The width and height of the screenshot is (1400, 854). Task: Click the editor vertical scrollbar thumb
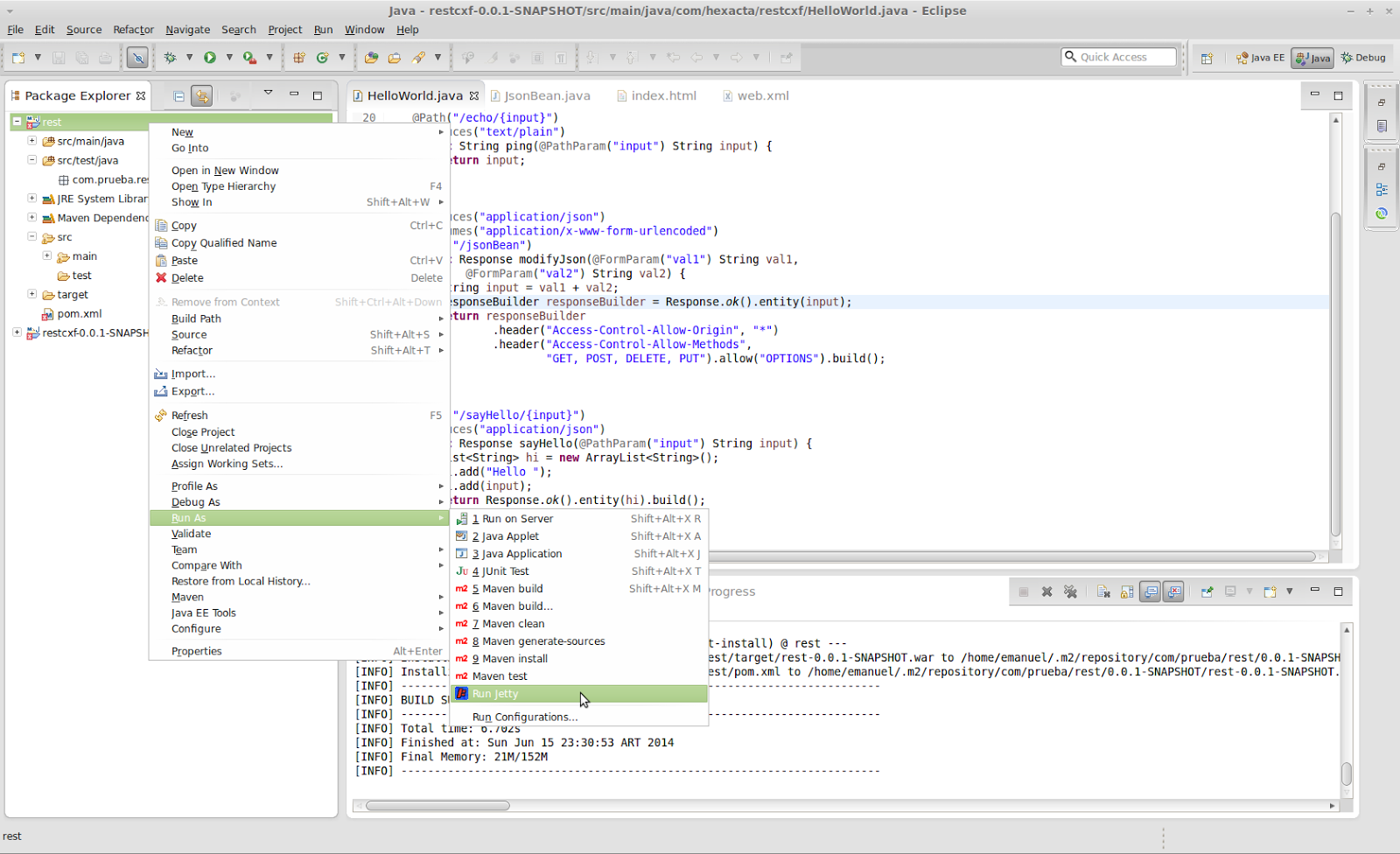click(1335, 374)
